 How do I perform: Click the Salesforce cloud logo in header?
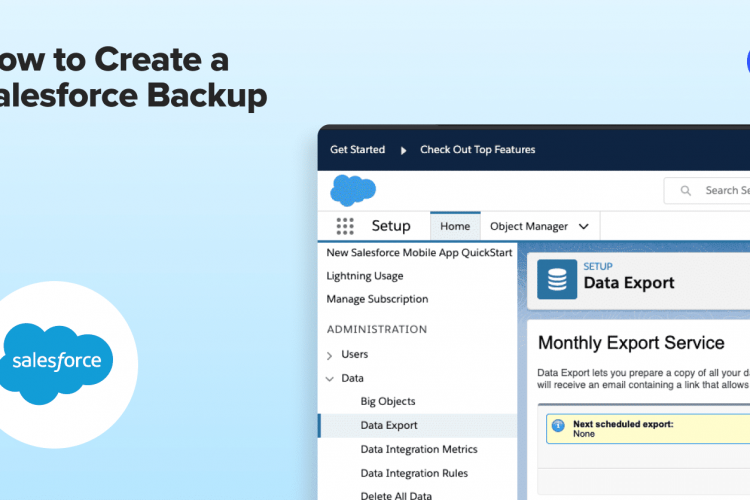point(352,190)
